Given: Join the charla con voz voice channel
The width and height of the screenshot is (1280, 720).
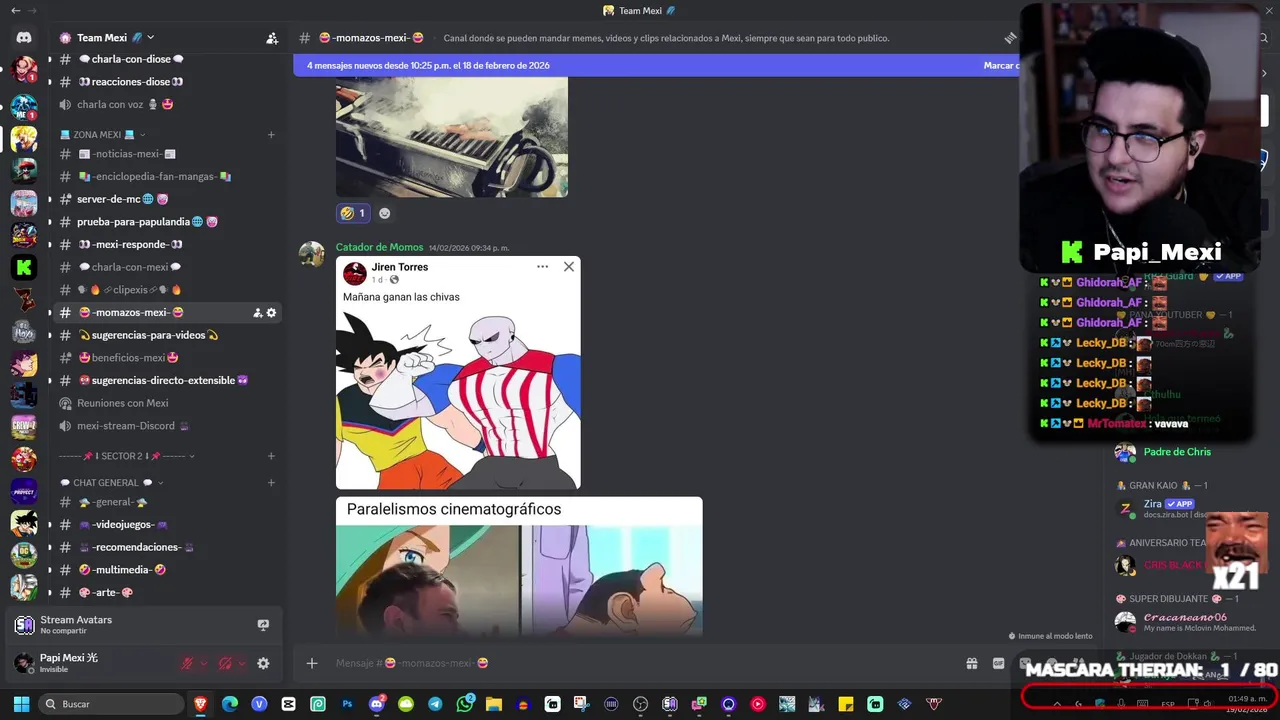Looking at the screenshot, I should (x=166, y=104).
